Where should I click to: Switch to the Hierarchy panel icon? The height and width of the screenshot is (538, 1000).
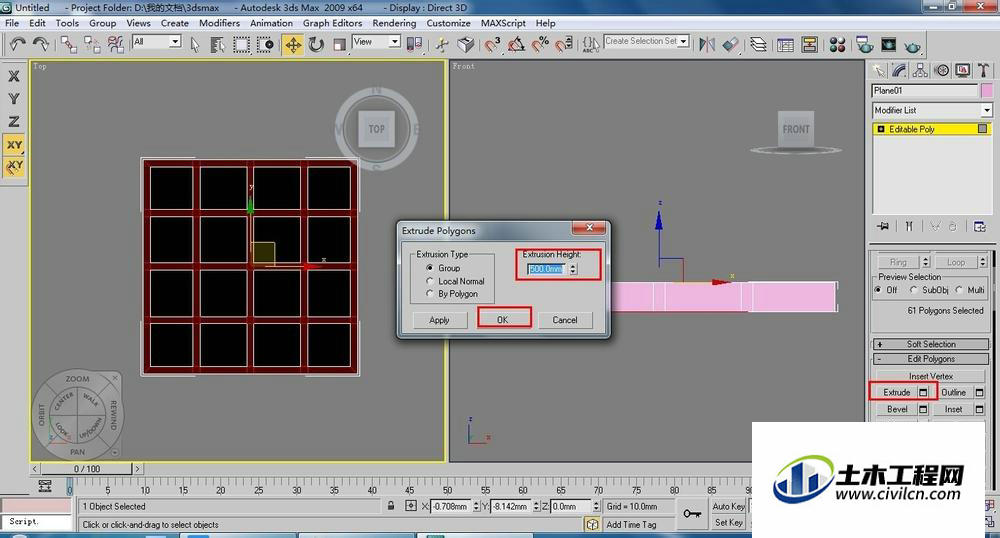coord(920,70)
